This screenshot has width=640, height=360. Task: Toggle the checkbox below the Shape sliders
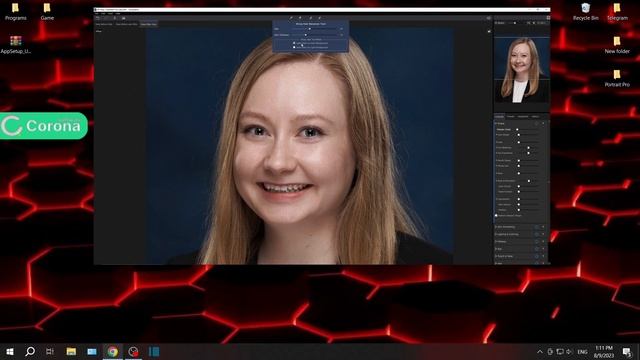496,216
